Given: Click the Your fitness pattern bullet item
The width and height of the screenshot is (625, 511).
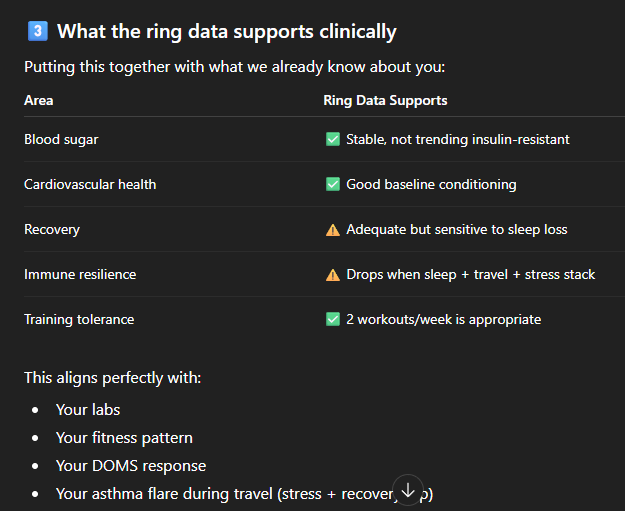Looking at the screenshot, I should click(124, 438).
